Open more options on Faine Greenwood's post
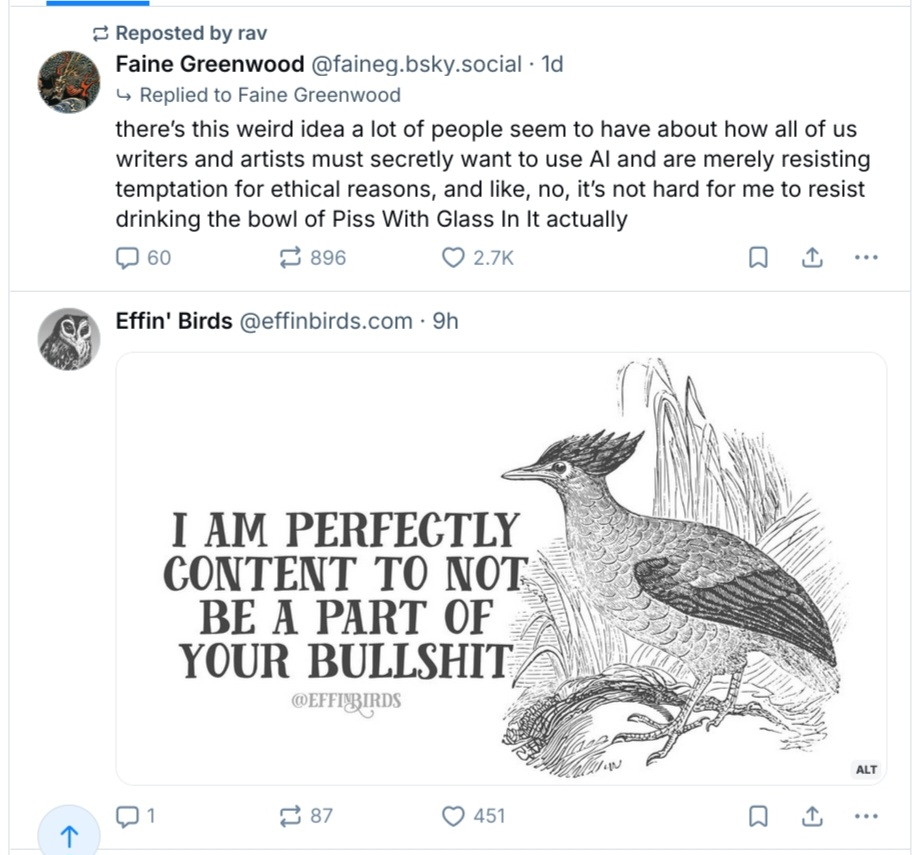 tap(866, 258)
